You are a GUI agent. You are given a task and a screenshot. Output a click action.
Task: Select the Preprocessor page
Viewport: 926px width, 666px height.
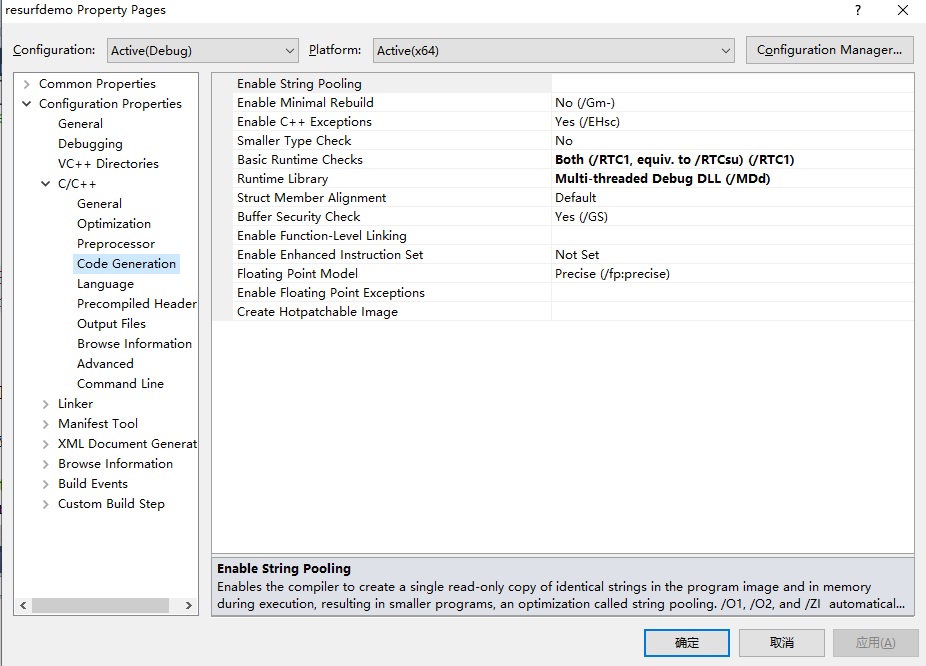(116, 244)
